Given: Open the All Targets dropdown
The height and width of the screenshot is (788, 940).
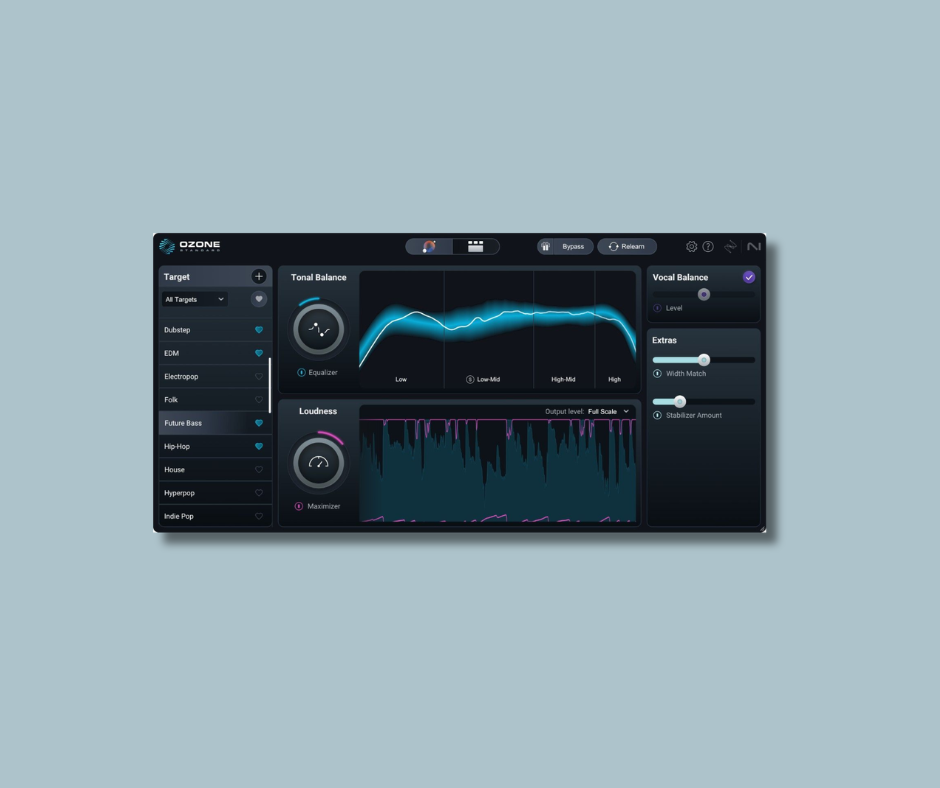Looking at the screenshot, I should pyautogui.click(x=194, y=299).
